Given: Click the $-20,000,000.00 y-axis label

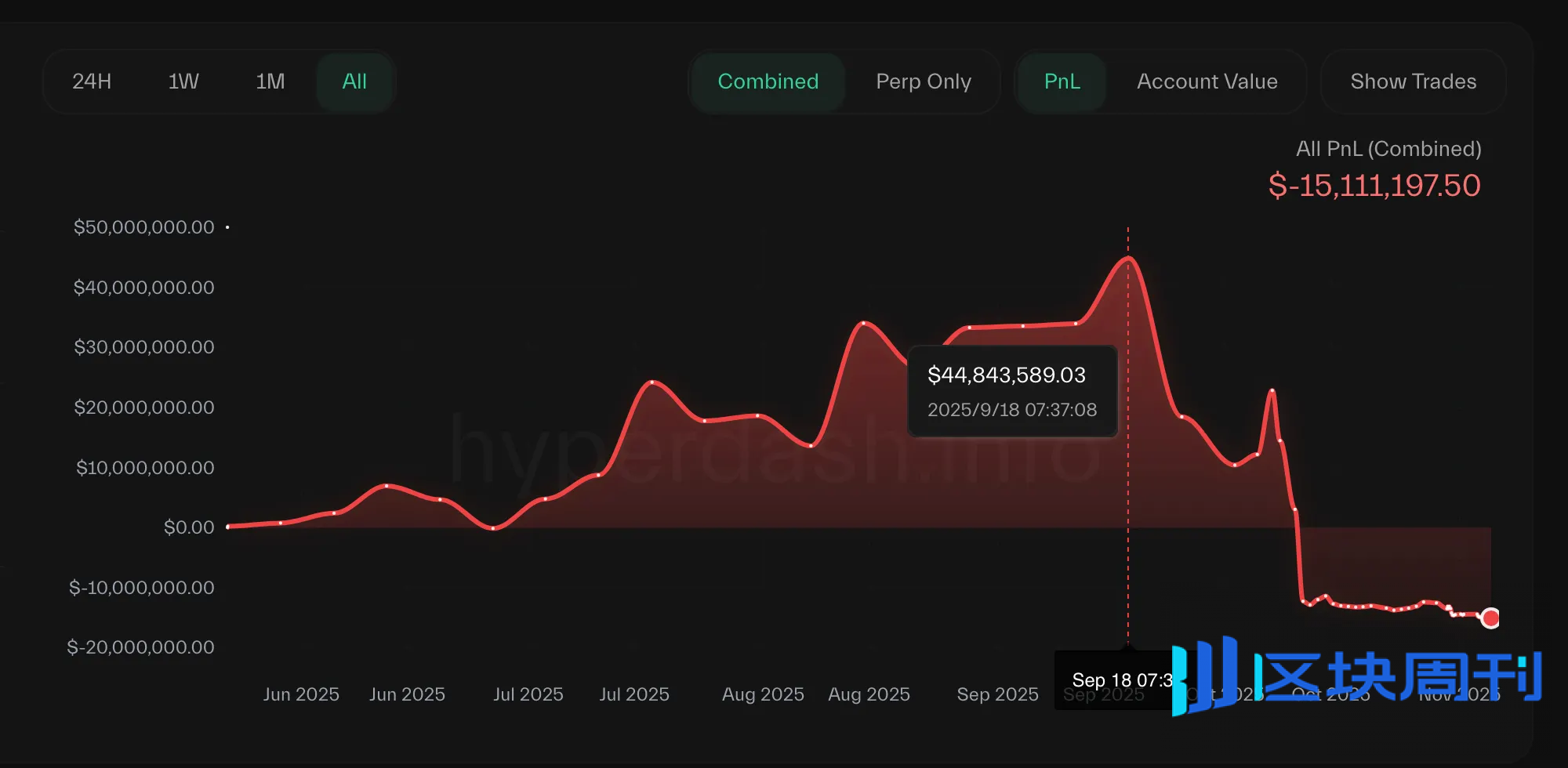Looking at the screenshot, I should click(140, 647).
